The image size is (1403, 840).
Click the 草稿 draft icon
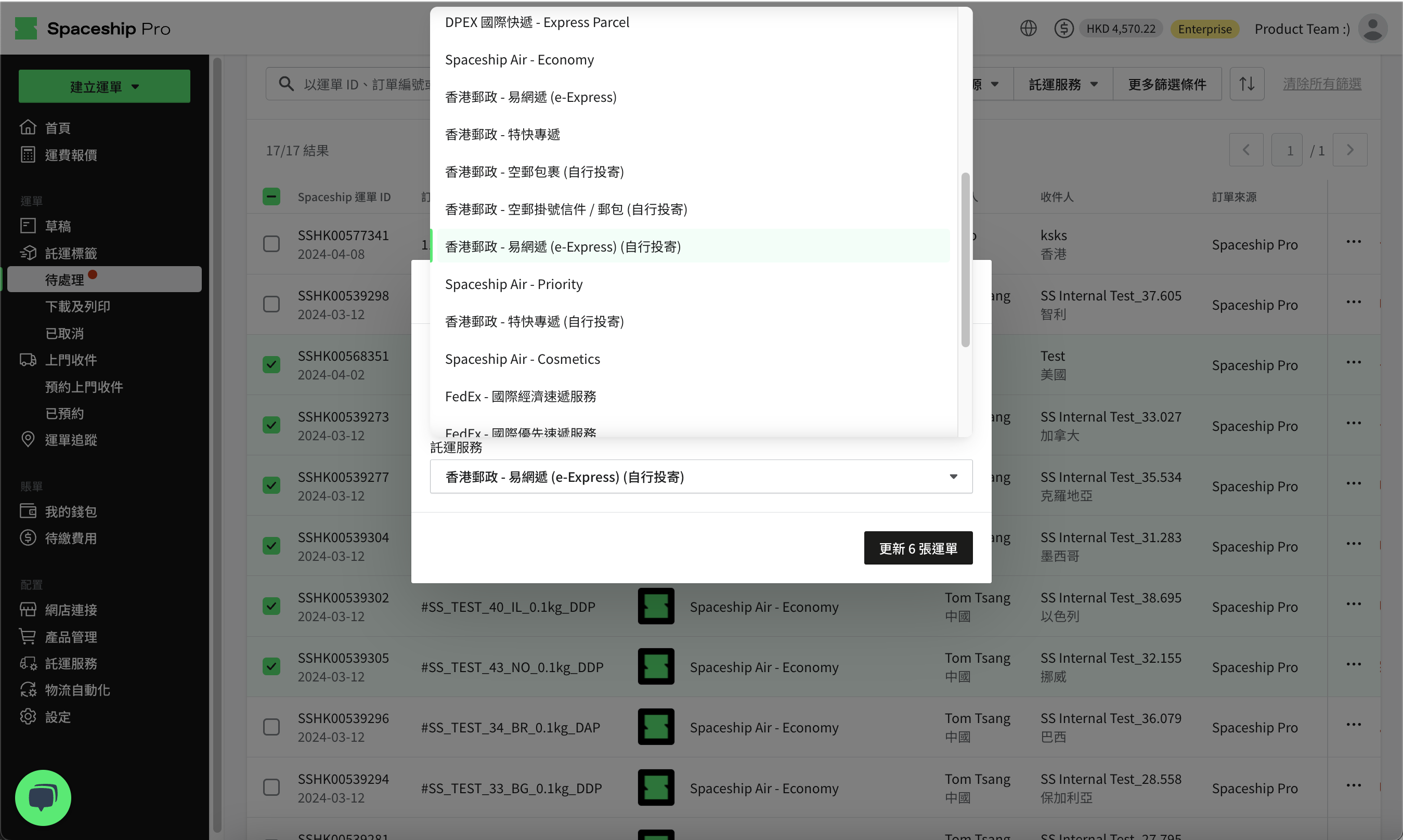pyautogui.click(x=28, y=226)
